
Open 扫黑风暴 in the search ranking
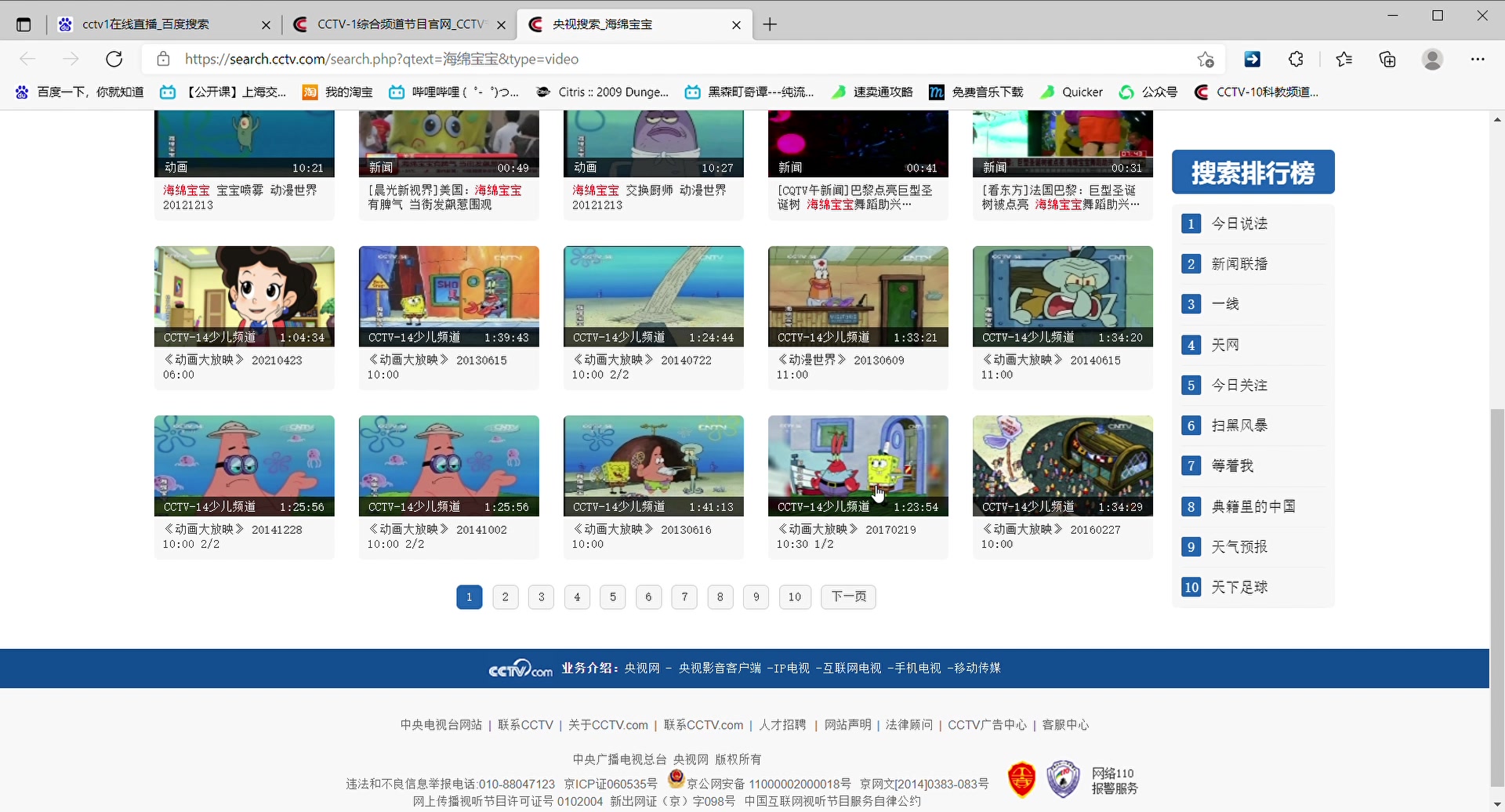click(x=1239, y=426)
